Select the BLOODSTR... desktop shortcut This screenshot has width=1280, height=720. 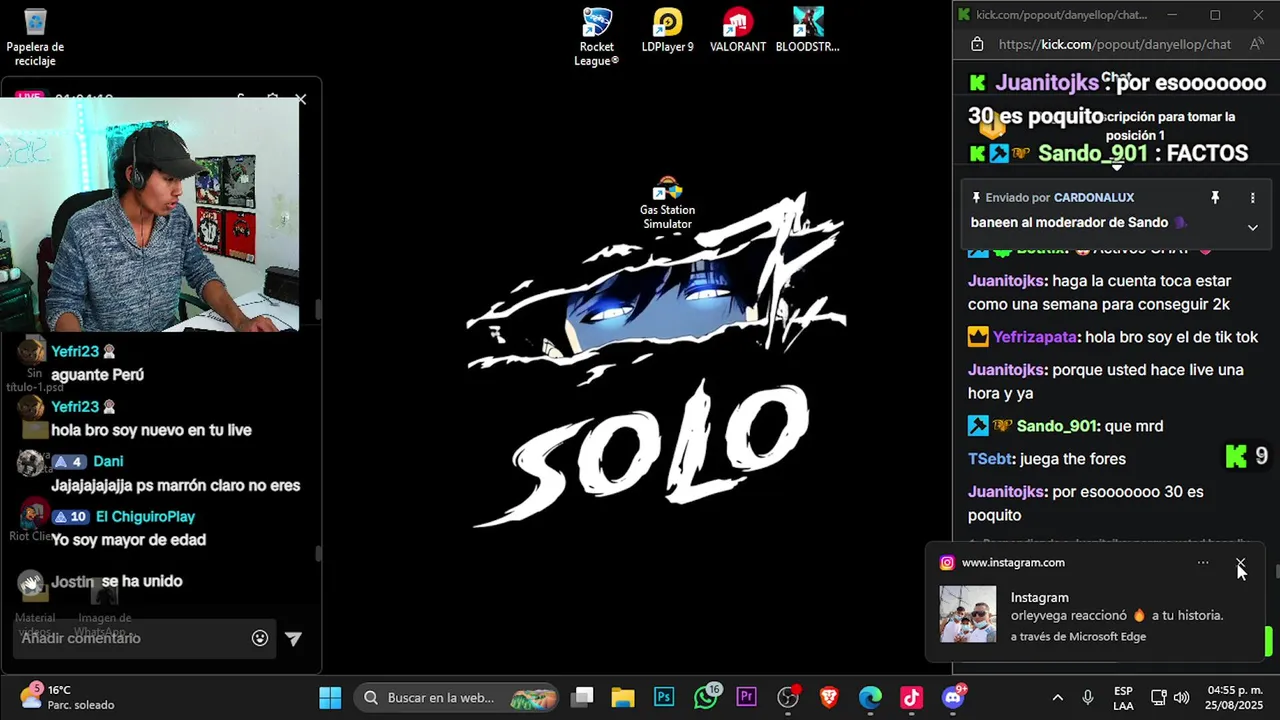point(808,30)
